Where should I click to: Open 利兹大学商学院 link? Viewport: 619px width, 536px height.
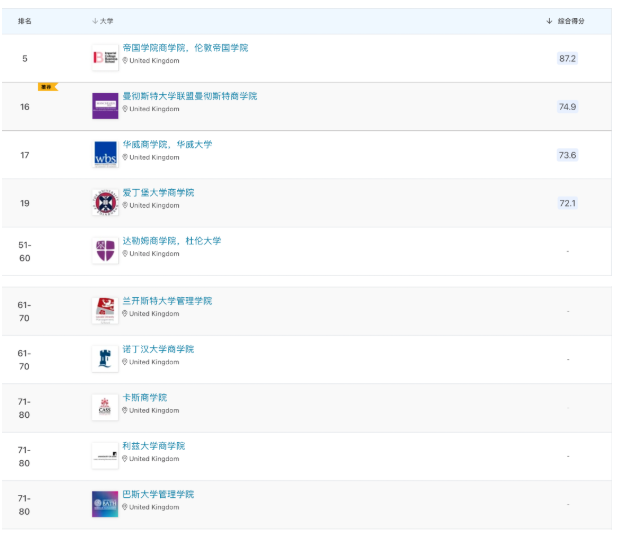click(x=154, y=446)
